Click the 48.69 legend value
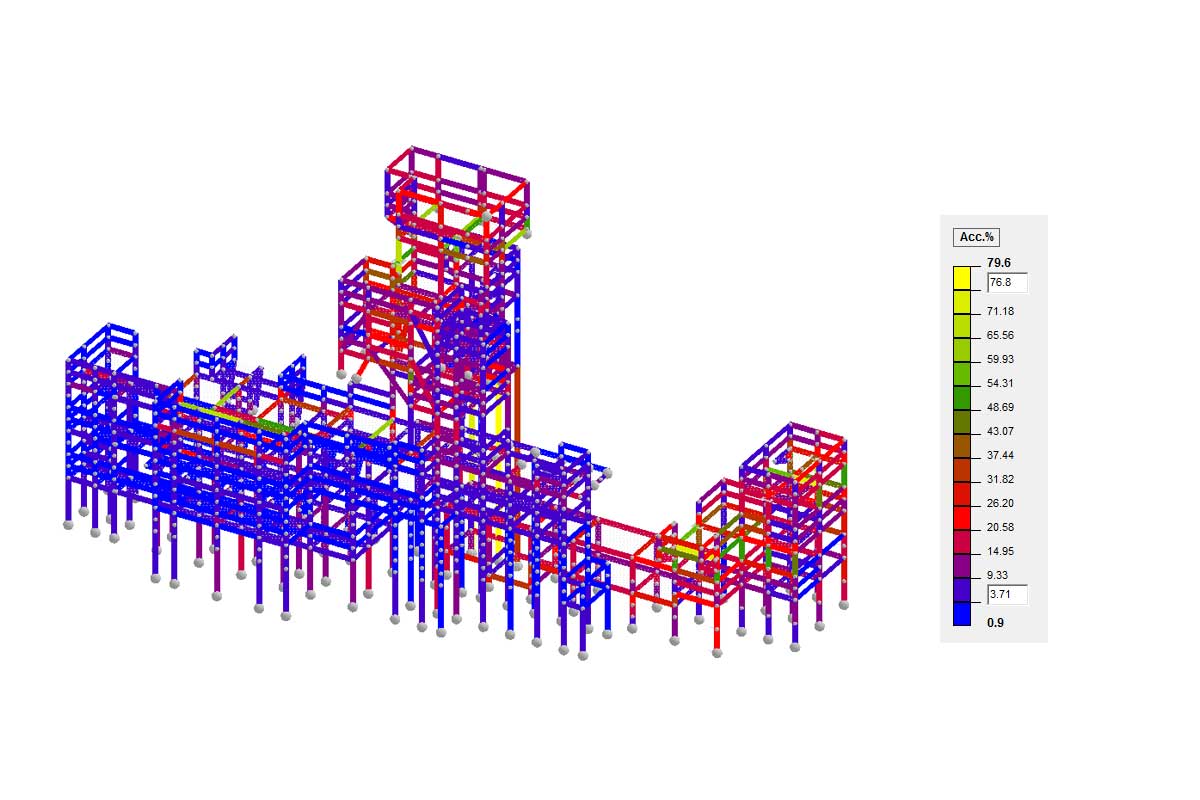Screen dimensions: 1200x800 tap(1000, 407)
